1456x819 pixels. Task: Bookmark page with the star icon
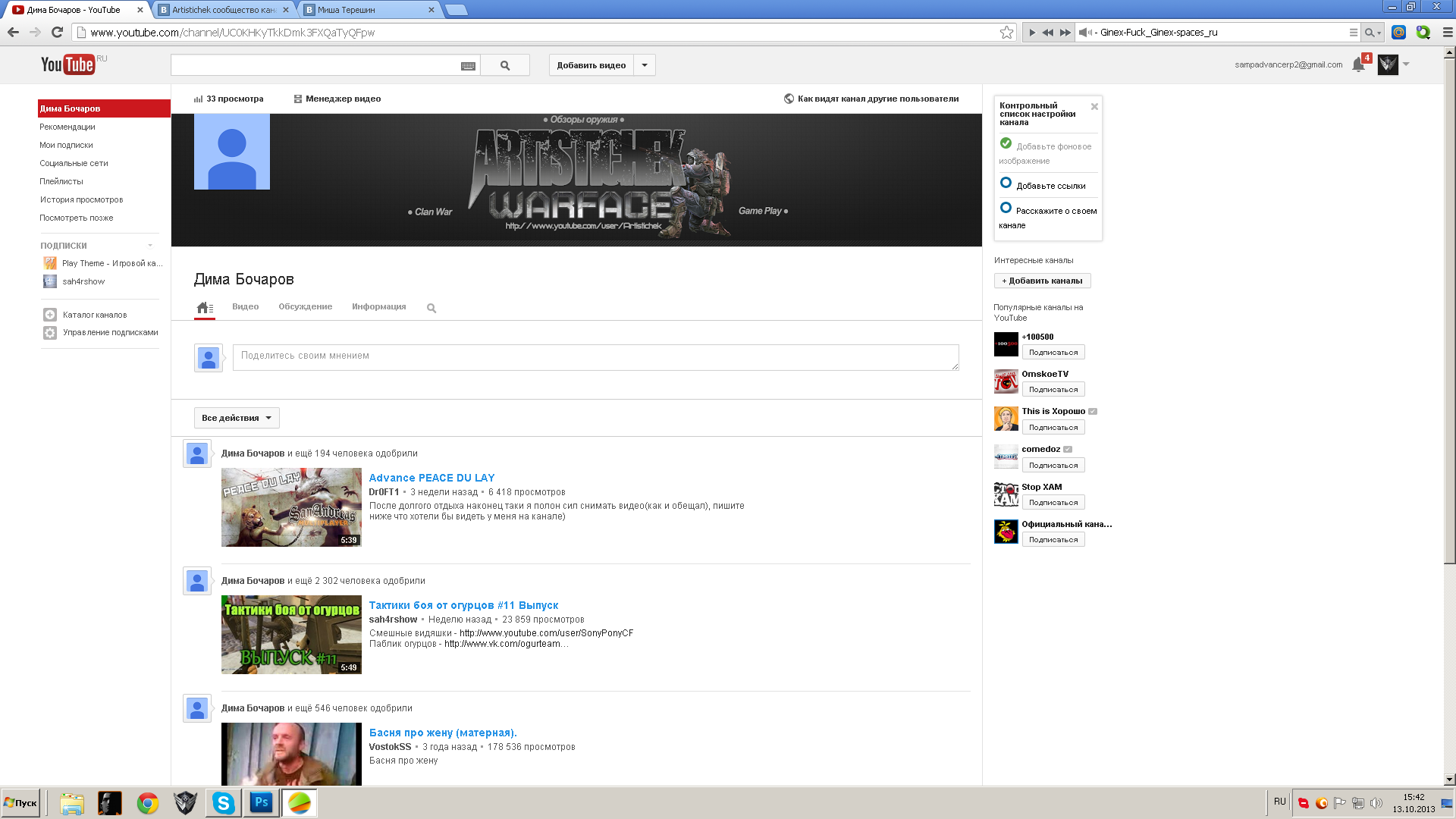[x=1006, y=32]
